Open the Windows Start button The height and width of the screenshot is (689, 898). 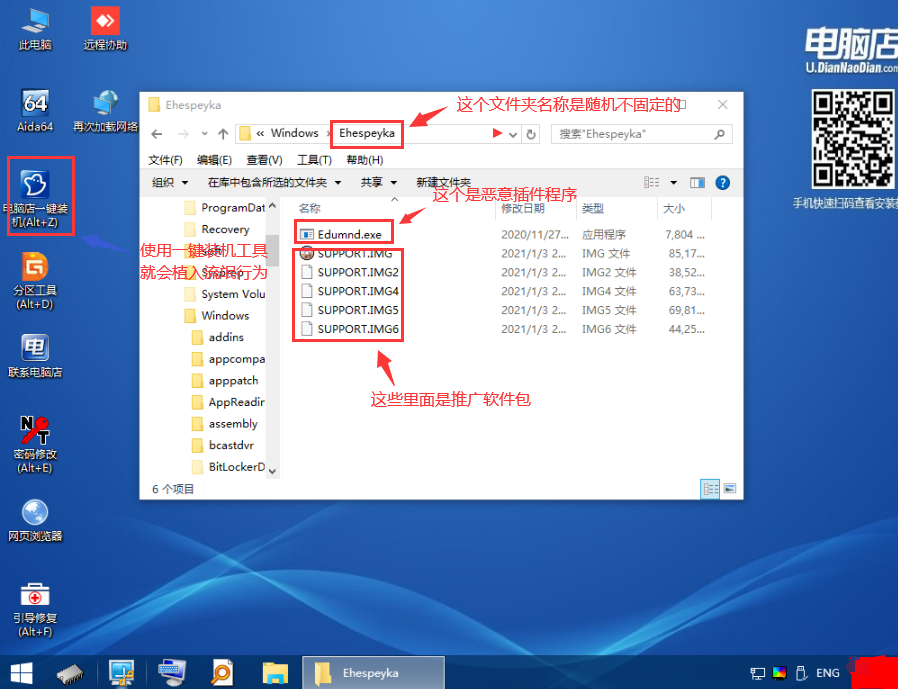point(21,673)
